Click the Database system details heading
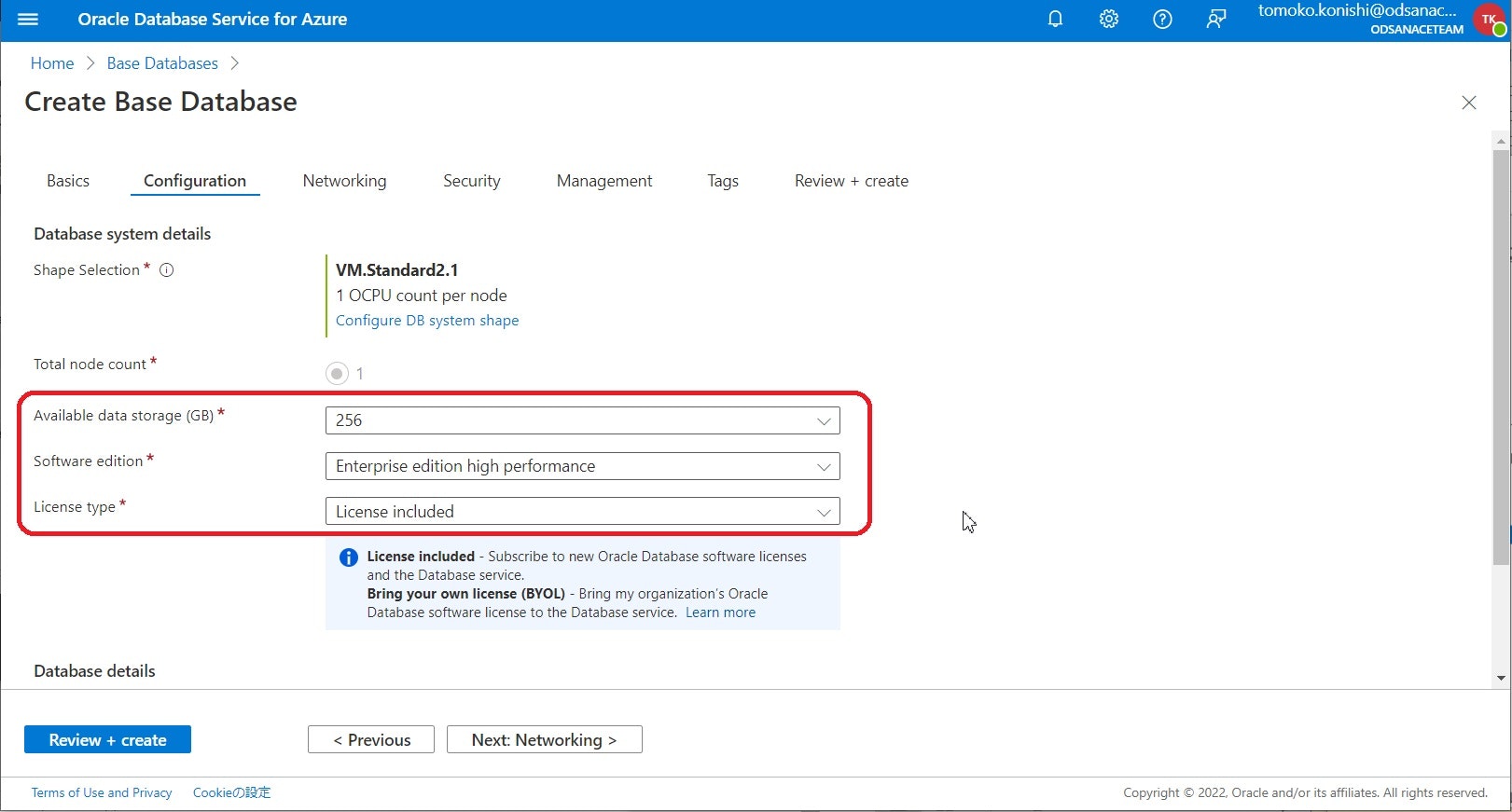This screenshot has width=1512, height=812. [x=122, y=234]
